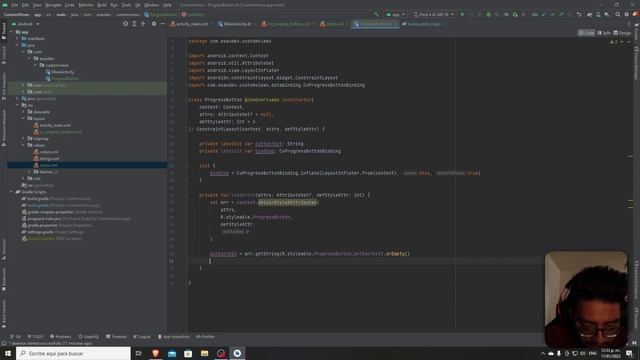Image resolution: width=640 pixels, height=360 pixels.
Task: Open the taskbar notification center icon
Action: click(629, 353)
